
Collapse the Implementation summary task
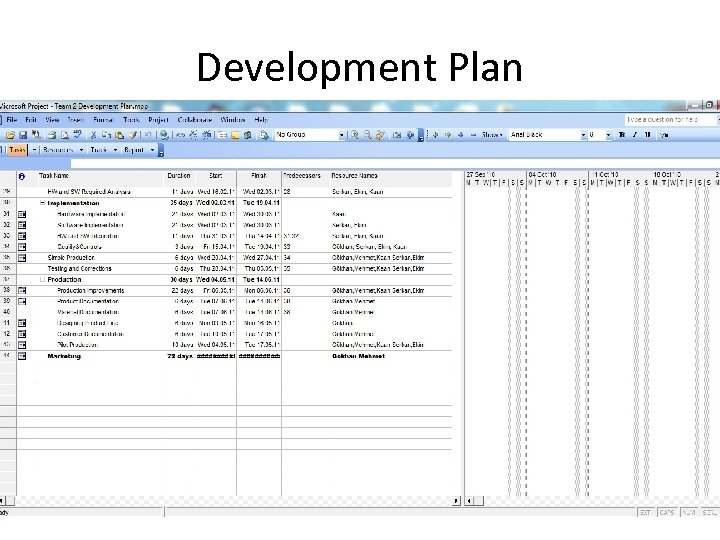42,203
